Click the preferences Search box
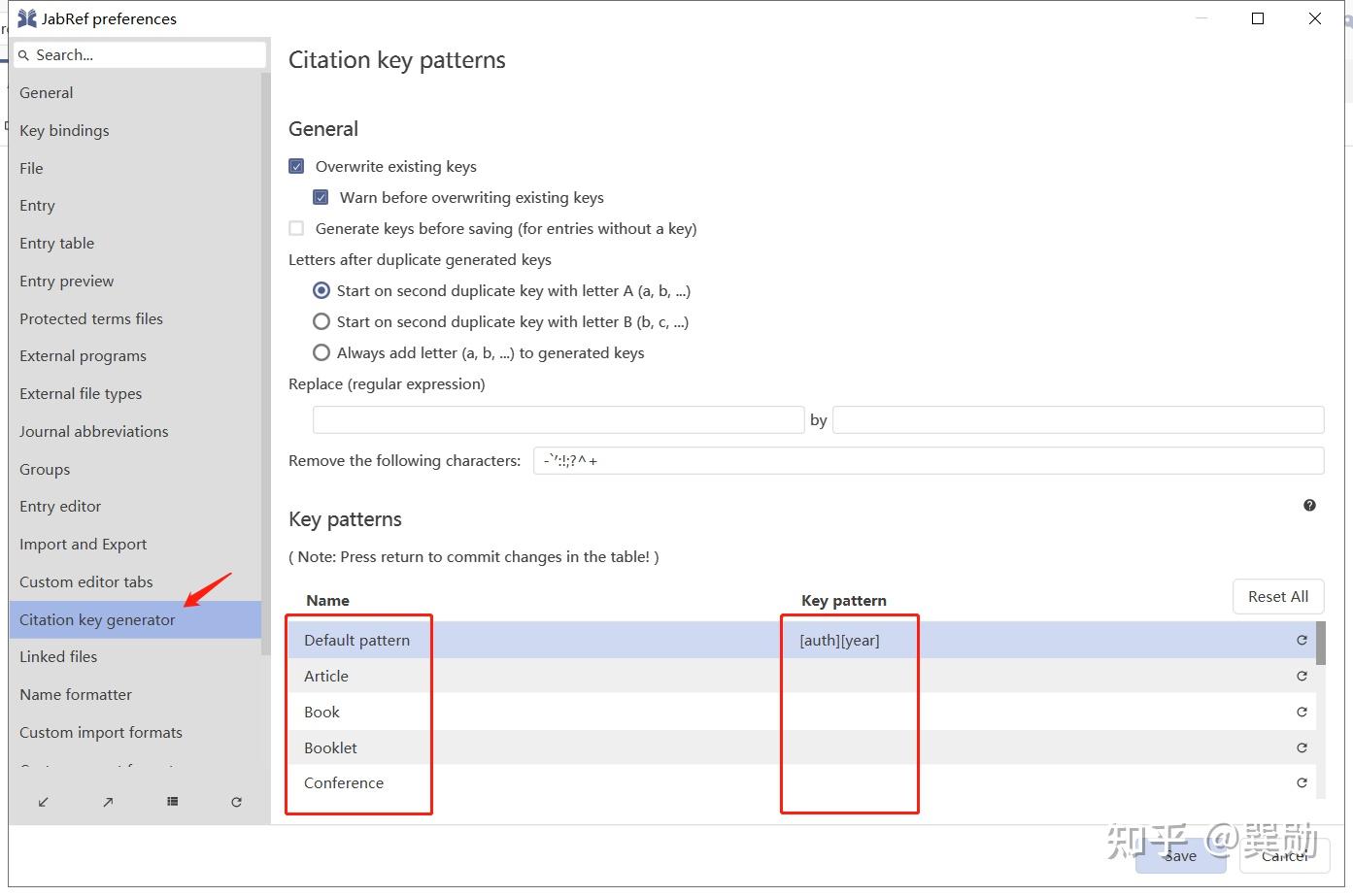This screenshot has width=1353, height=896. (x=141, y=55)
